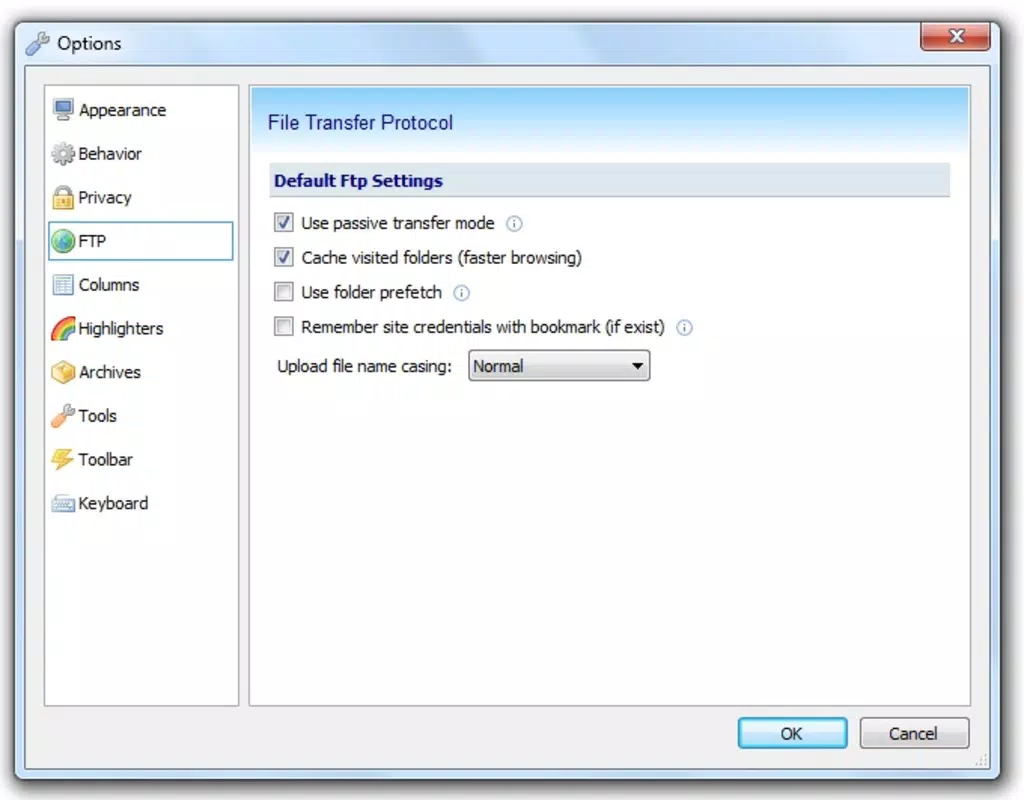Click the Keyboard icon in sidebar

[x=63, y=504]
